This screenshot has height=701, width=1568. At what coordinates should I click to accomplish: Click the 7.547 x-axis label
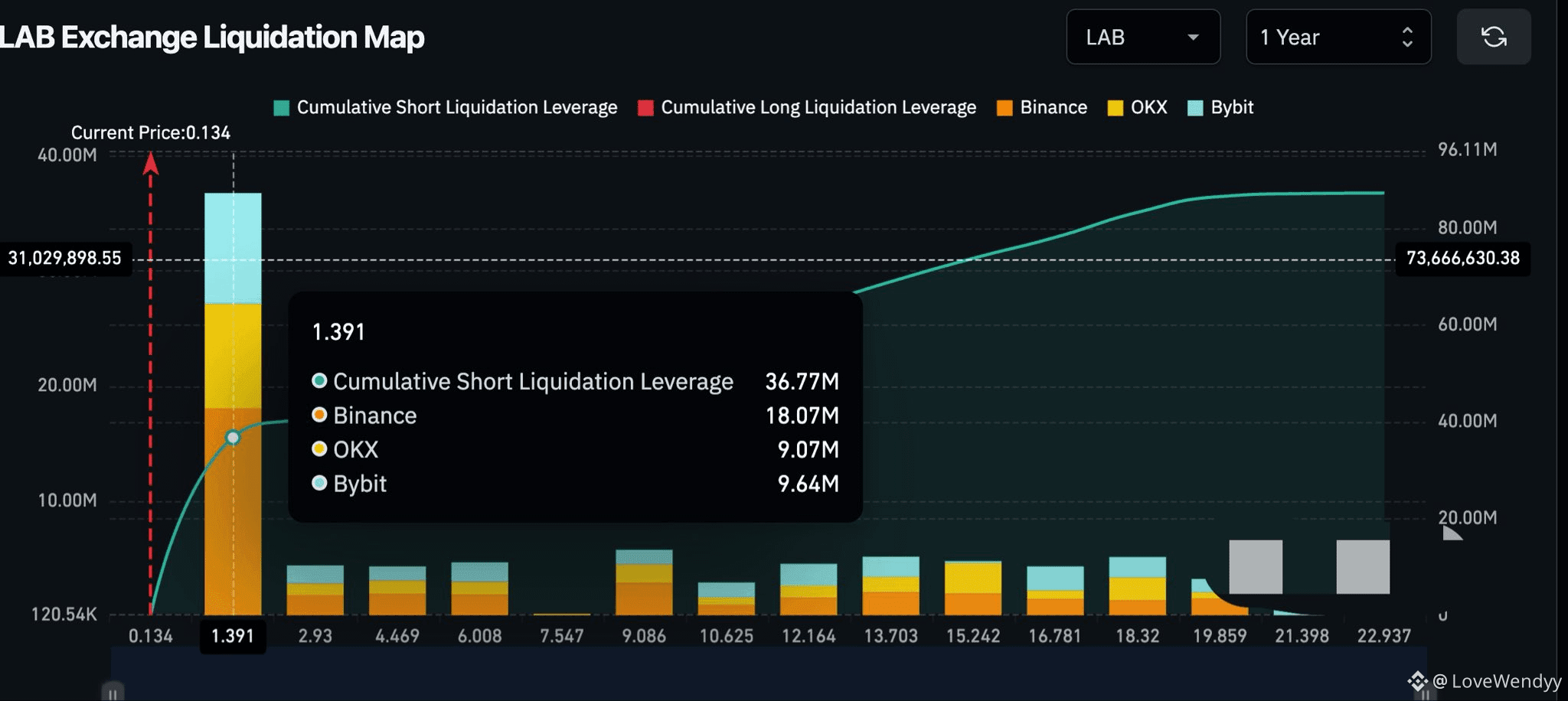[x=562, y=636]
